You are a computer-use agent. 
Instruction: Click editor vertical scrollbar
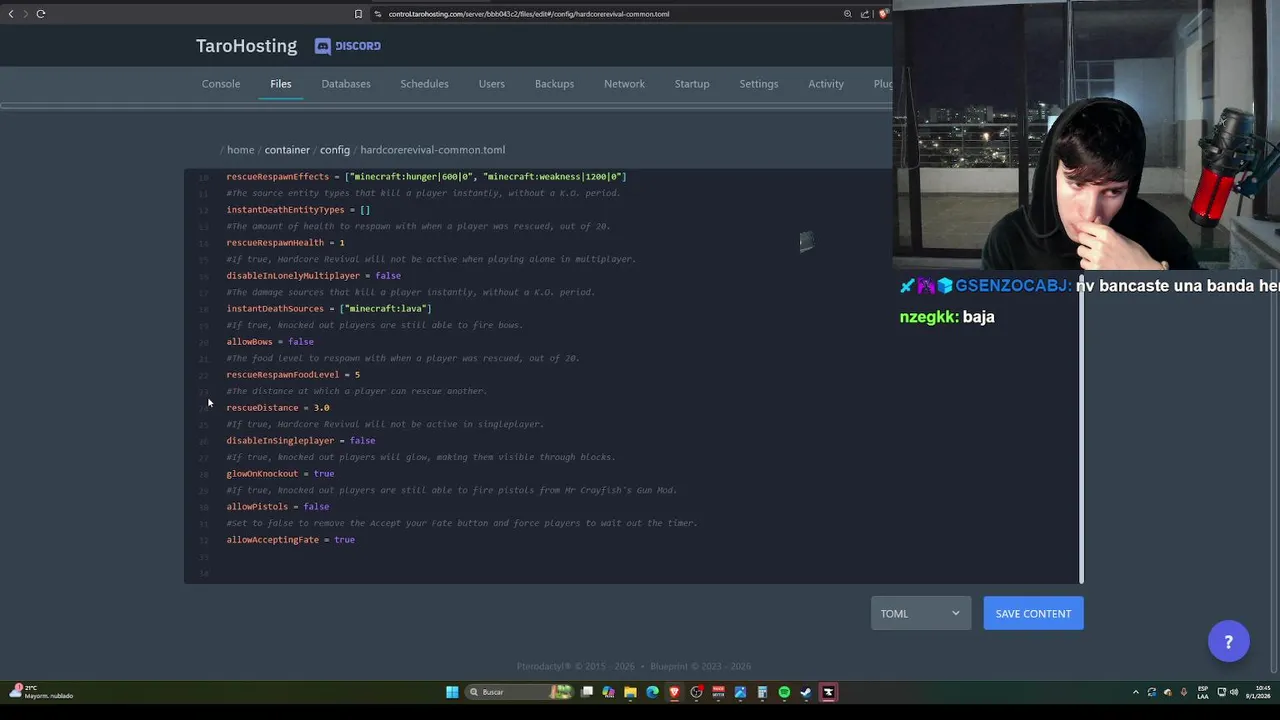click(1081, 430)
